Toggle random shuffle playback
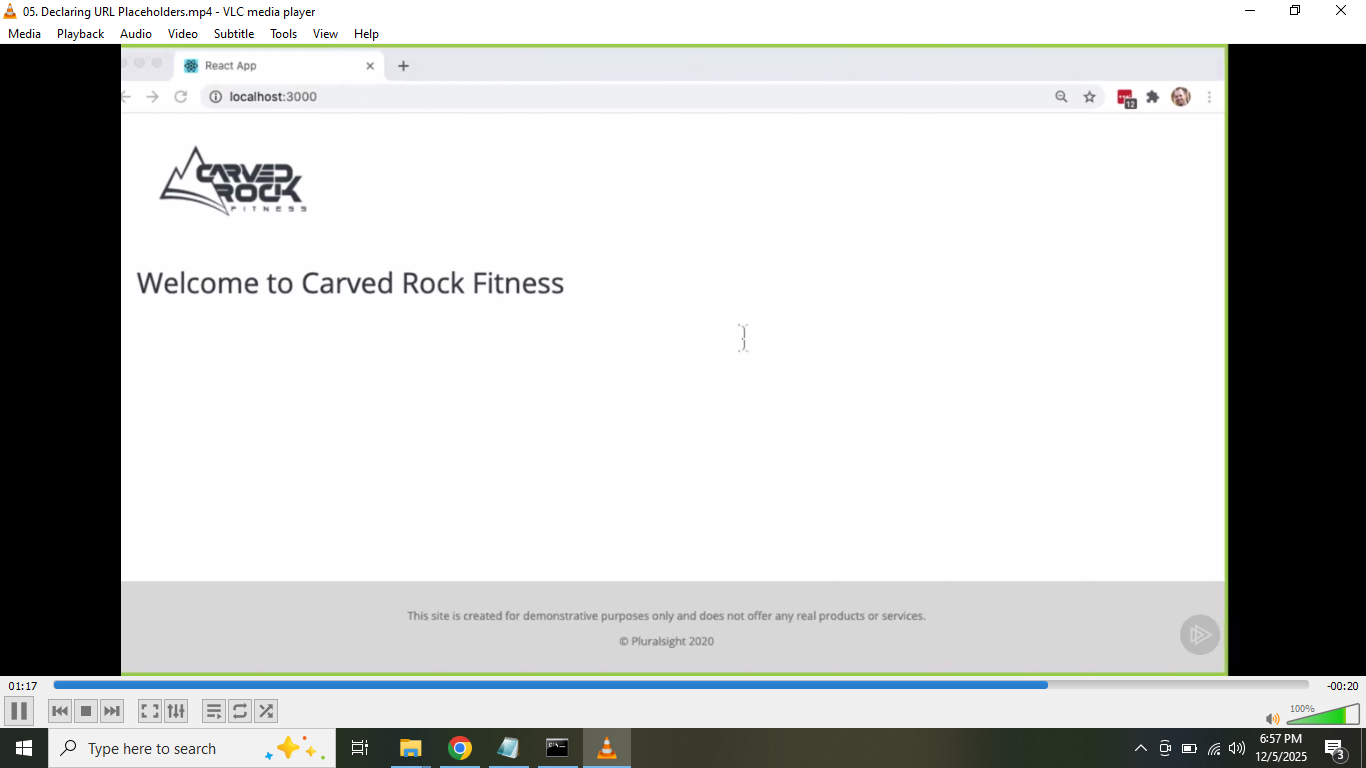The height and width of the screenshot is (768, 1366). coord(266,711)
